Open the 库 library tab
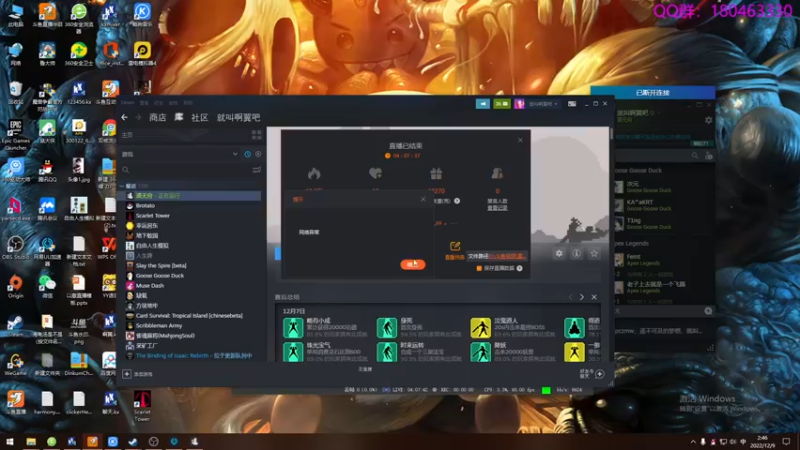Screen dimensions: 800x450 [179, 117]
